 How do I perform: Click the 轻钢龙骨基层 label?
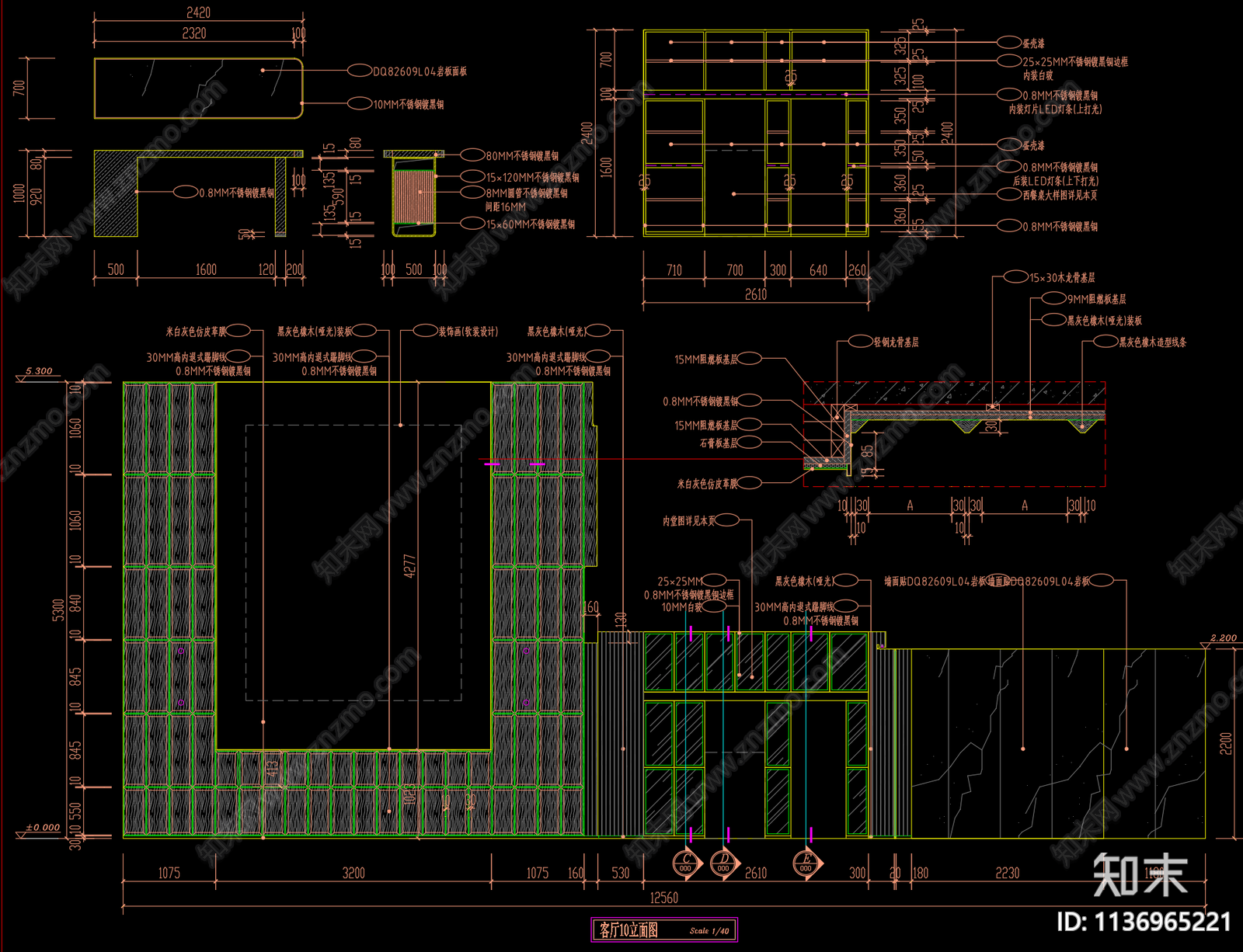896,342
